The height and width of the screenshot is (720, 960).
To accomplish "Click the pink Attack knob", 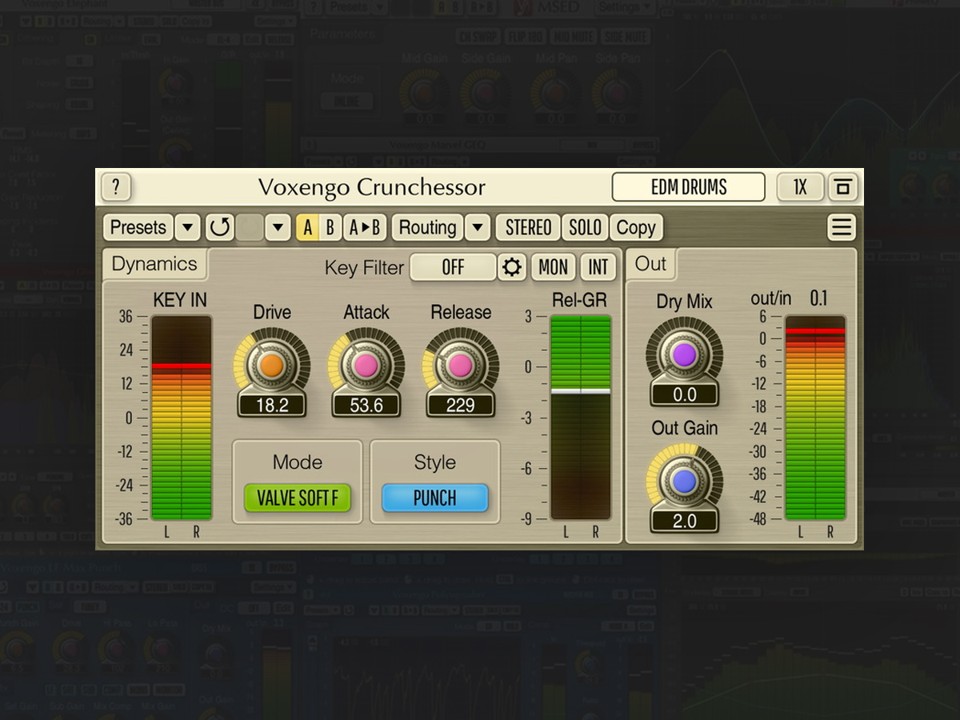I will [x=366, y=366].
